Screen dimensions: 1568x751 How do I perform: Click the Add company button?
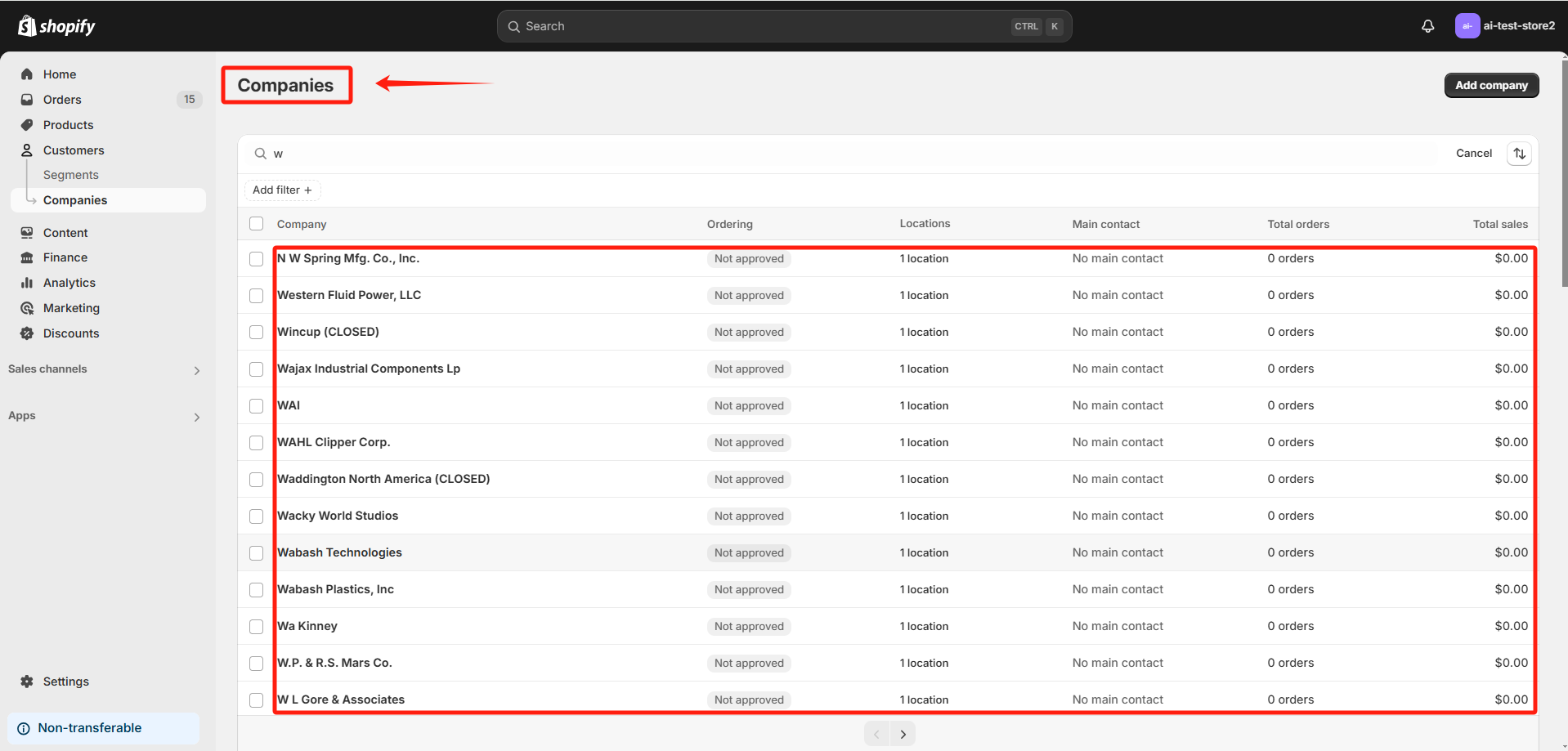1491,85
